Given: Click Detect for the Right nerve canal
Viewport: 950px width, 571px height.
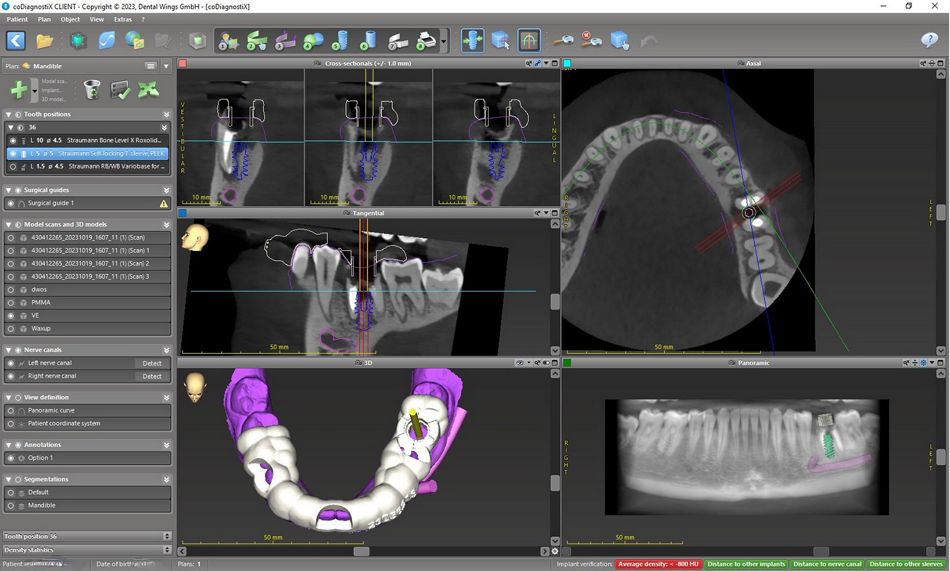Looking at the screenshot, I should tap(152, 376).
